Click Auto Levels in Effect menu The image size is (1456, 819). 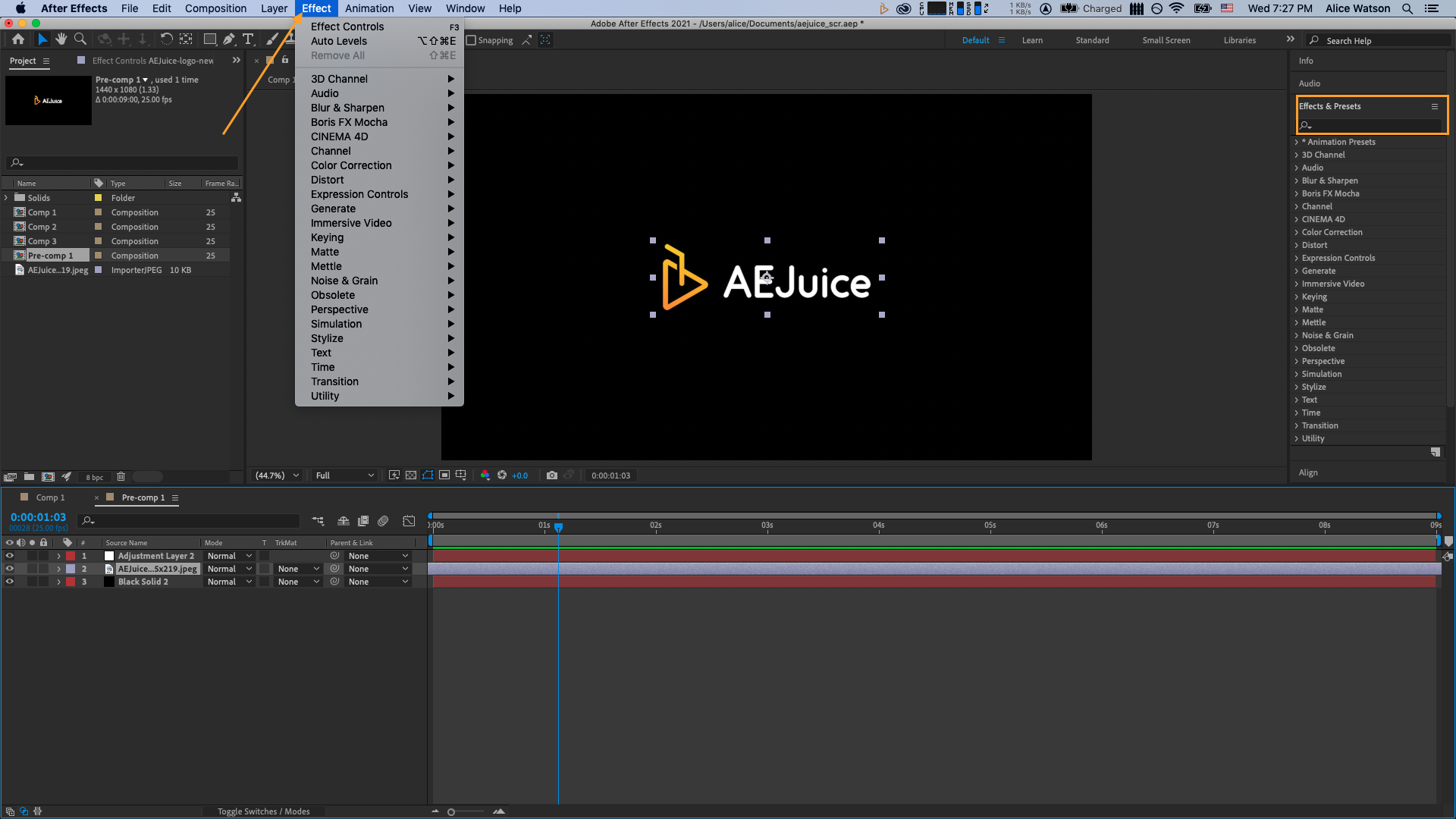tap(339, 40)
